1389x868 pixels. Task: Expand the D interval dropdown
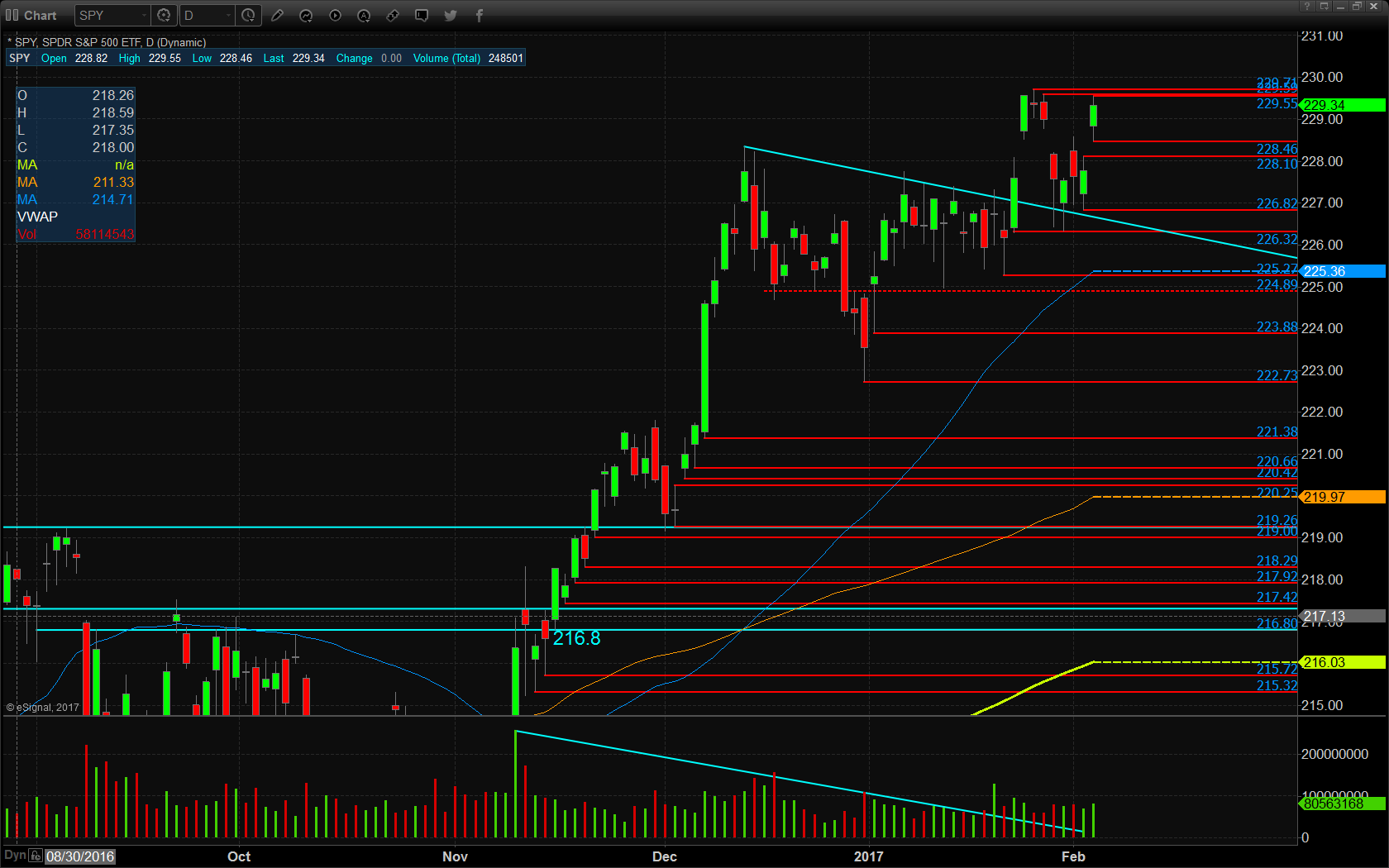pyautogui.click(x=228, y=15)
